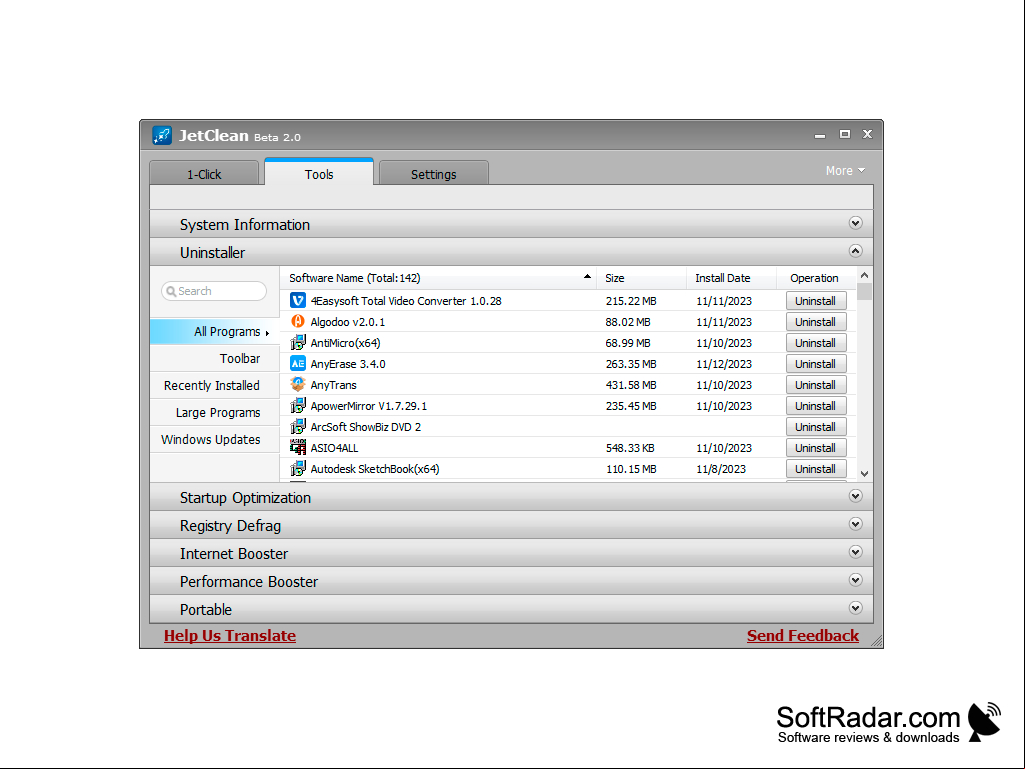Click the program list scrollbar thumb
The height and width of the screenshot is (769, 1025).
(x=864, y=291)
